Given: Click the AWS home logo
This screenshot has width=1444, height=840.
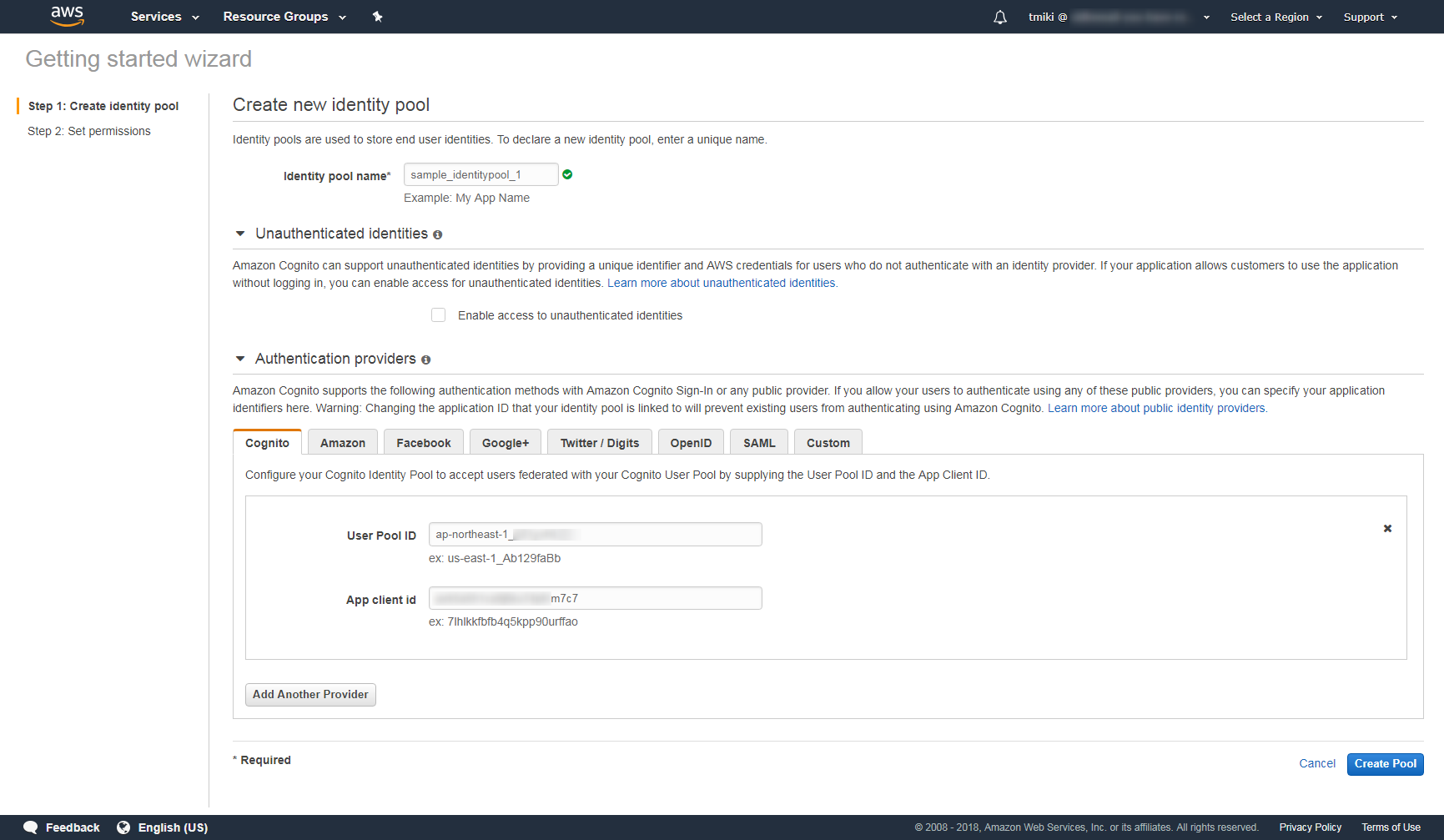Looking at the screenshot, I should (x=67, y=16).
